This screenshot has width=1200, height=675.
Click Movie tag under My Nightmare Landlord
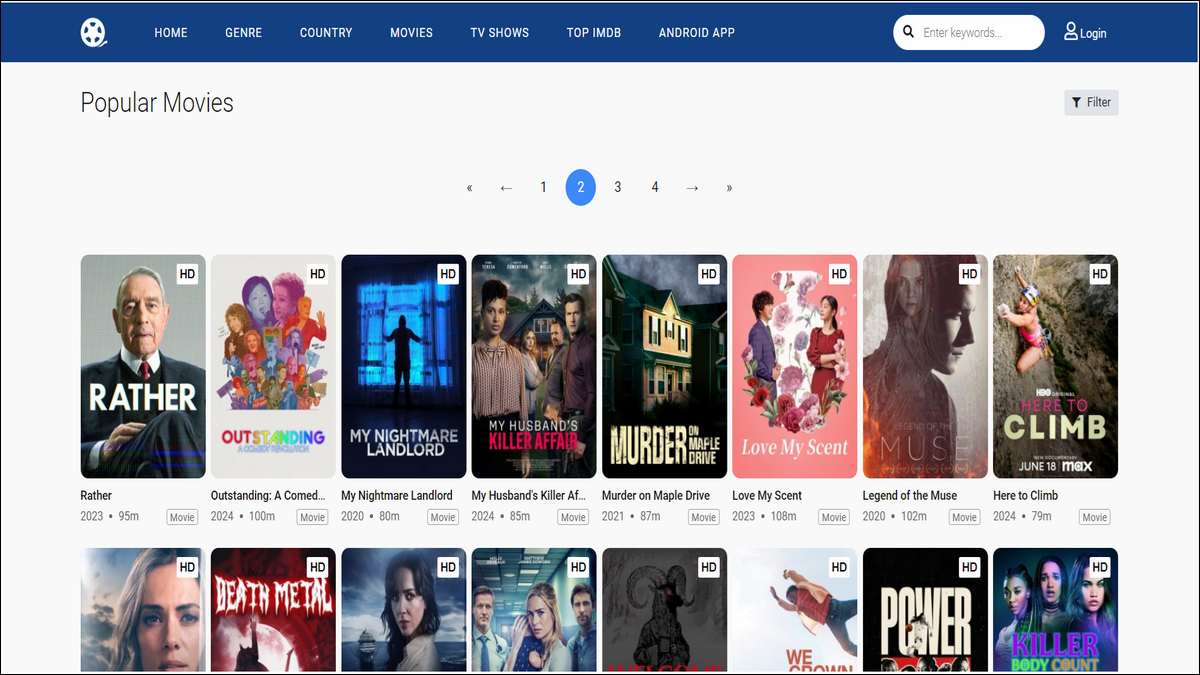pyautogui.click(x=443, y=517)
